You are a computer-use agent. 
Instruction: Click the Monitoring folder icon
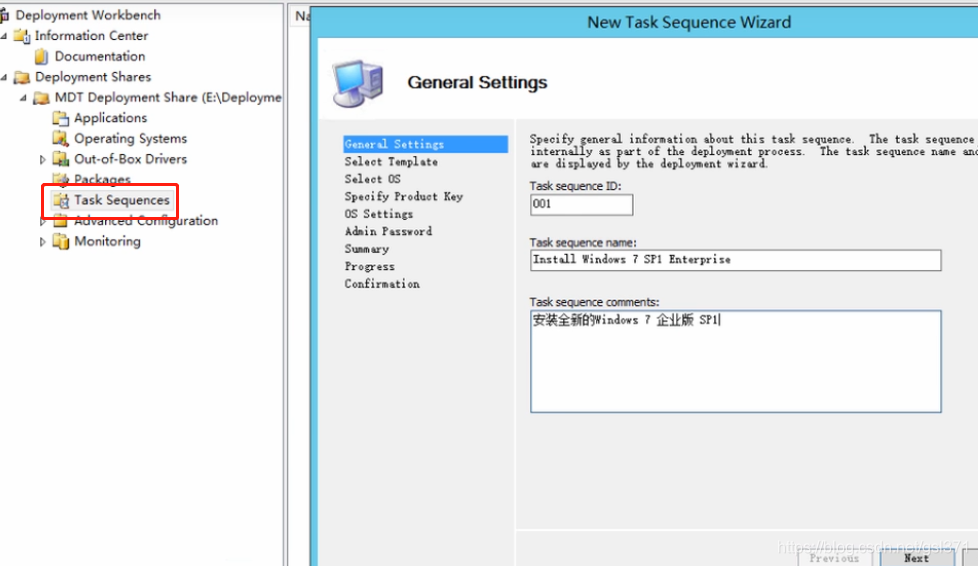tap(61, 242)
